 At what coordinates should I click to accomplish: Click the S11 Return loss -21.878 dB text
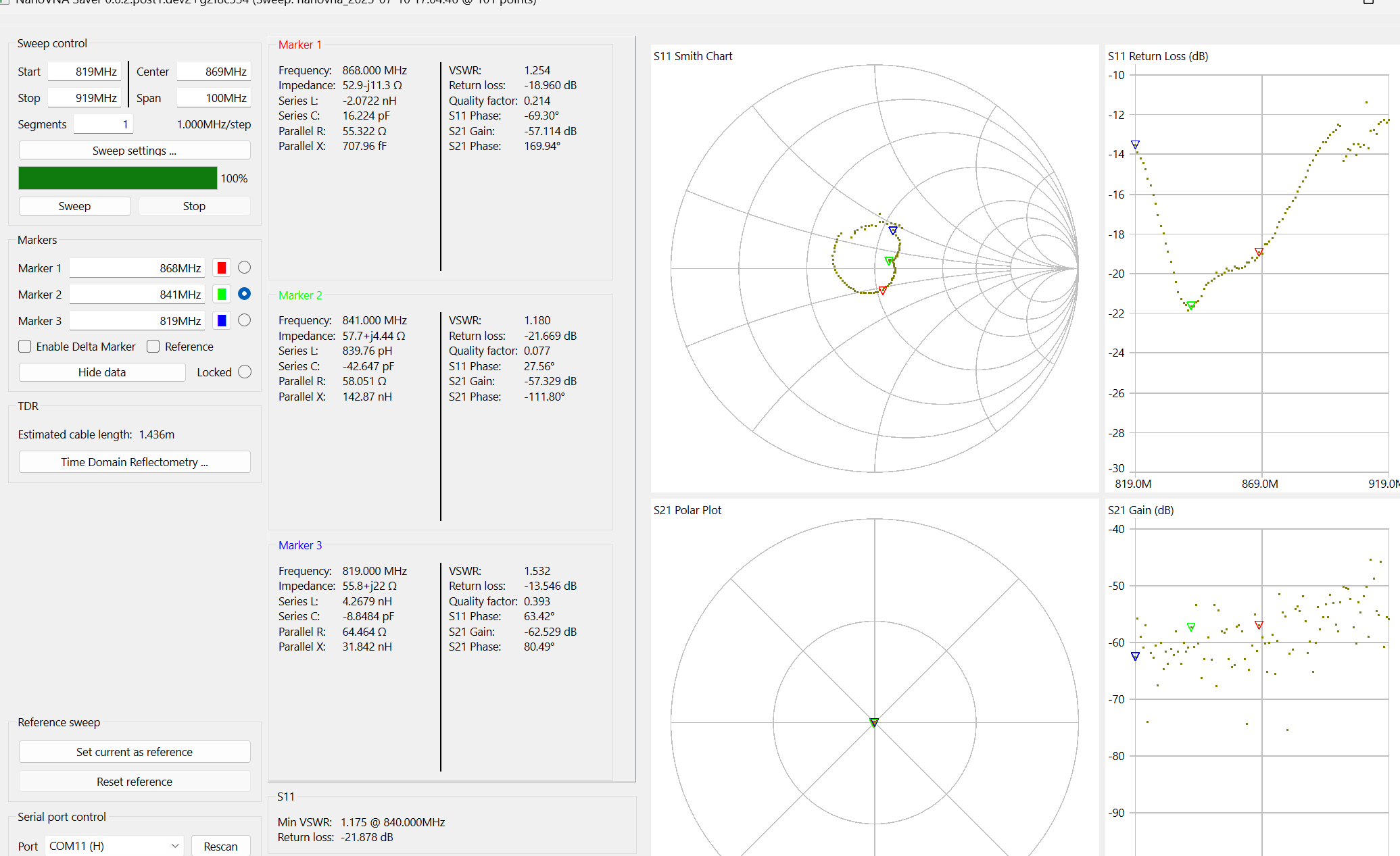pos(335,837)
